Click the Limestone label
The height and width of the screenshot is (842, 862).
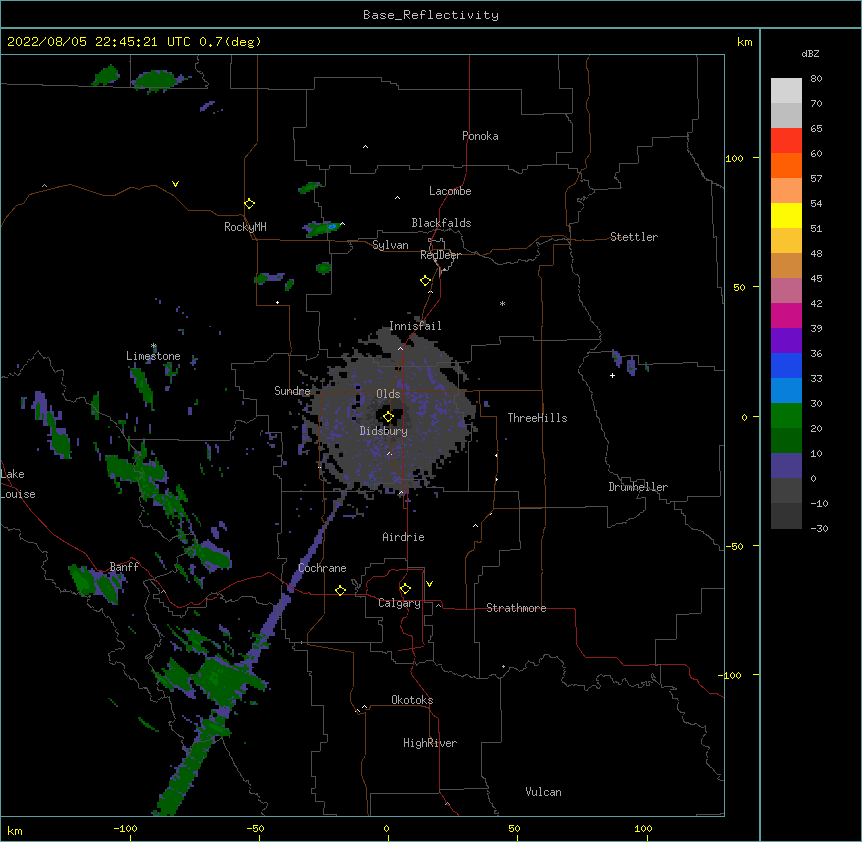point(153,356)
